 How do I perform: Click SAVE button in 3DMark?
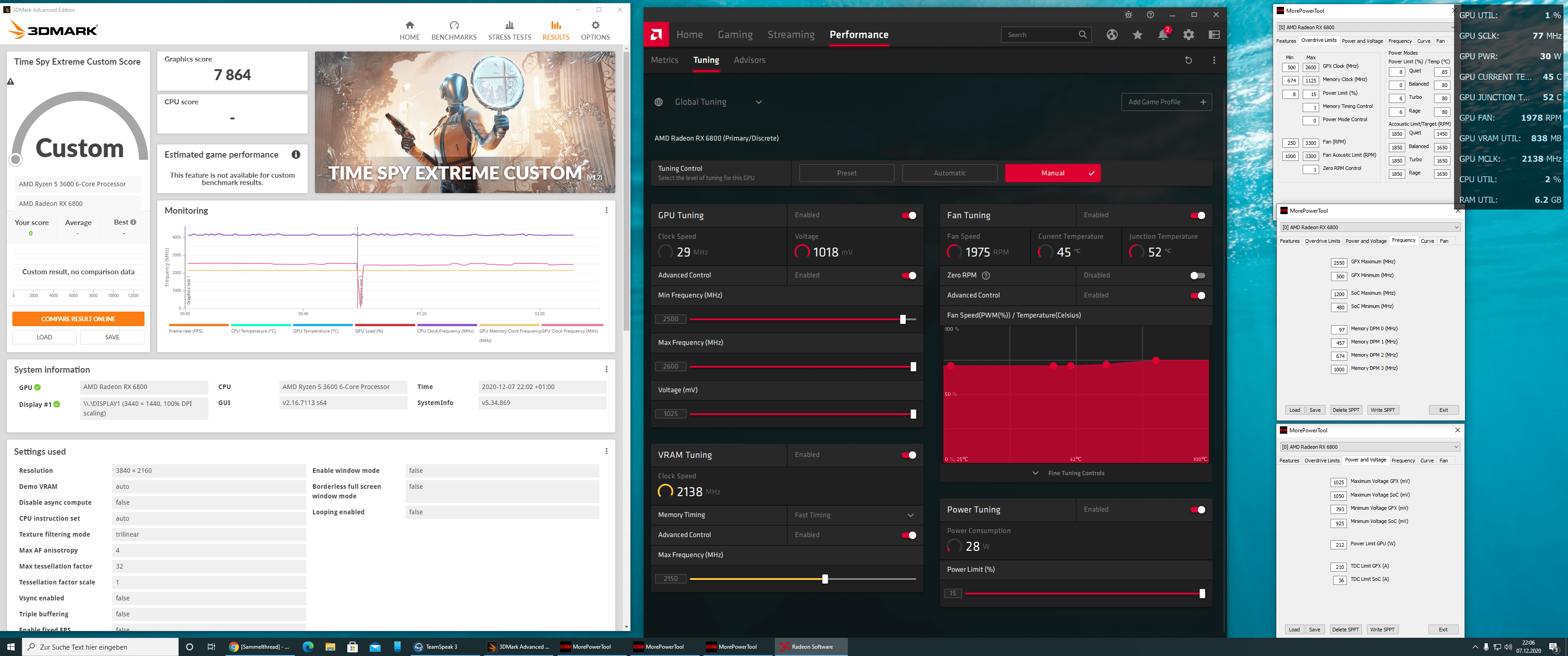coord(112,337)
